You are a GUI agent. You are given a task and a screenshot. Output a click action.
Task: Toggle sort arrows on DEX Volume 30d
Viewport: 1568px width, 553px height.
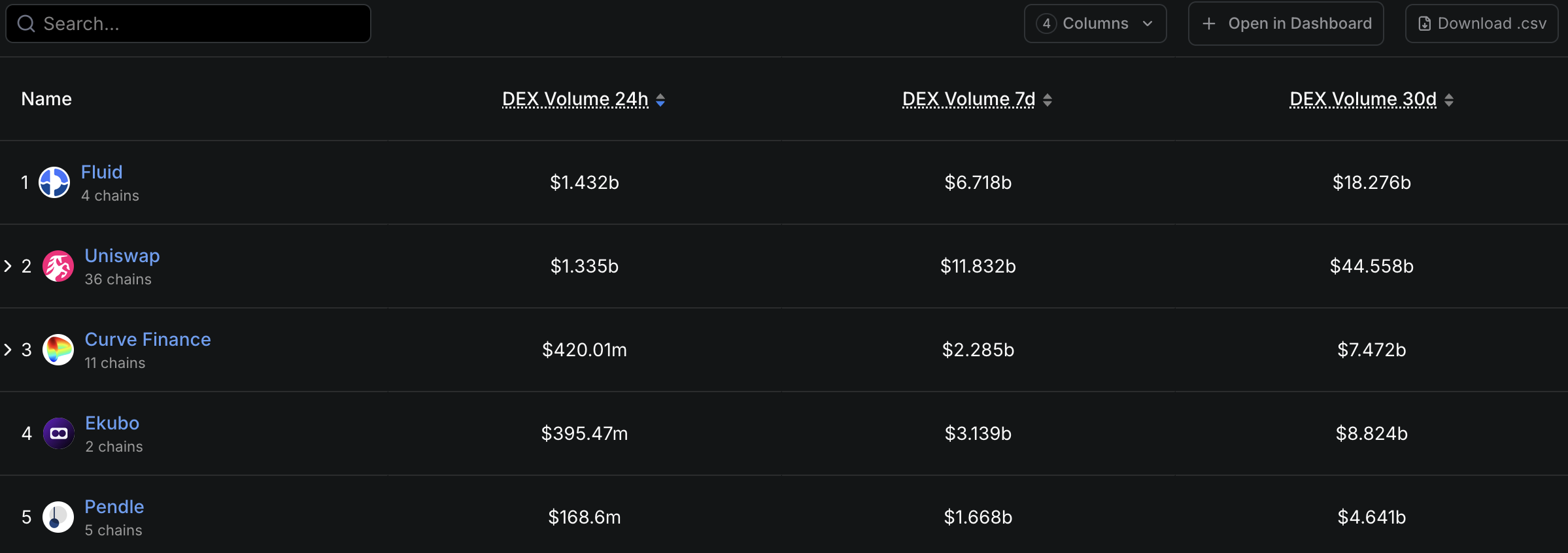pyautogui.click(x=1449, y=100)
